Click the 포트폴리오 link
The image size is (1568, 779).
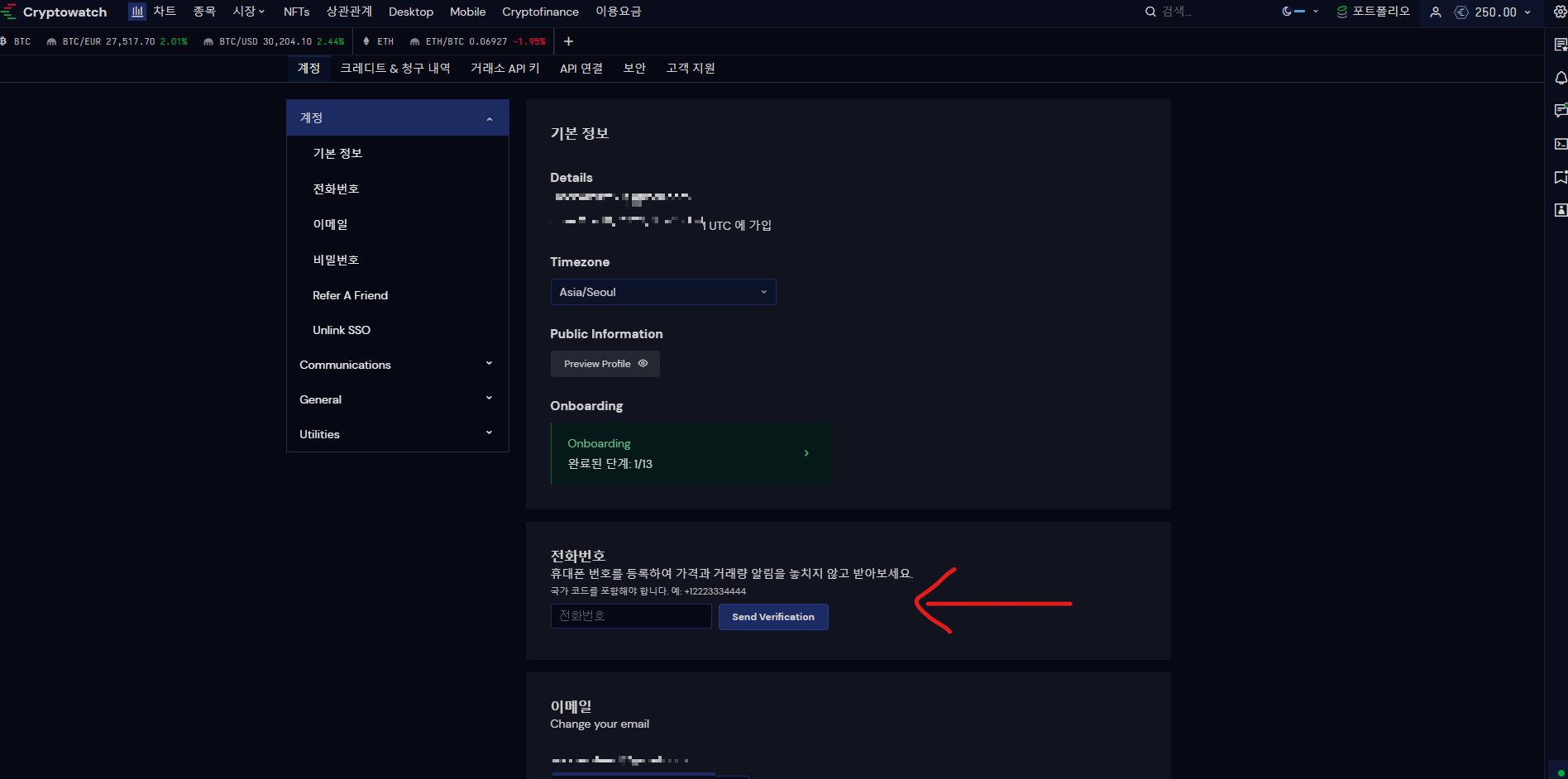[1381, 12]
